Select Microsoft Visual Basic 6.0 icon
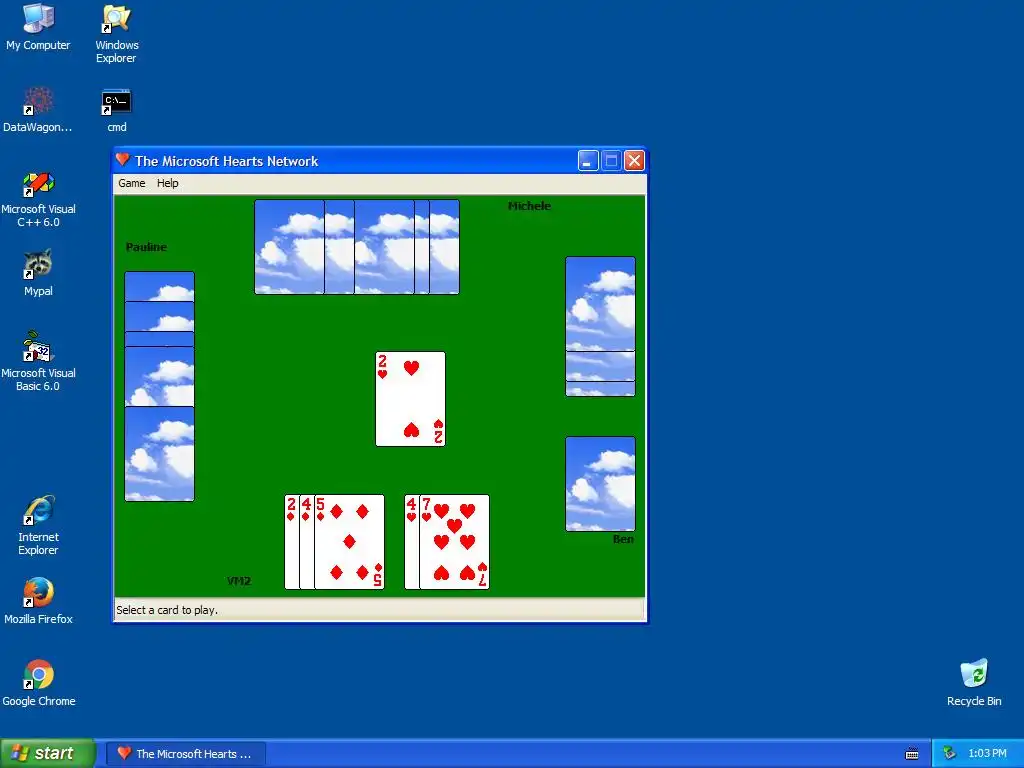The width and height of the screenshot is (1024, 768). [38, 361]
